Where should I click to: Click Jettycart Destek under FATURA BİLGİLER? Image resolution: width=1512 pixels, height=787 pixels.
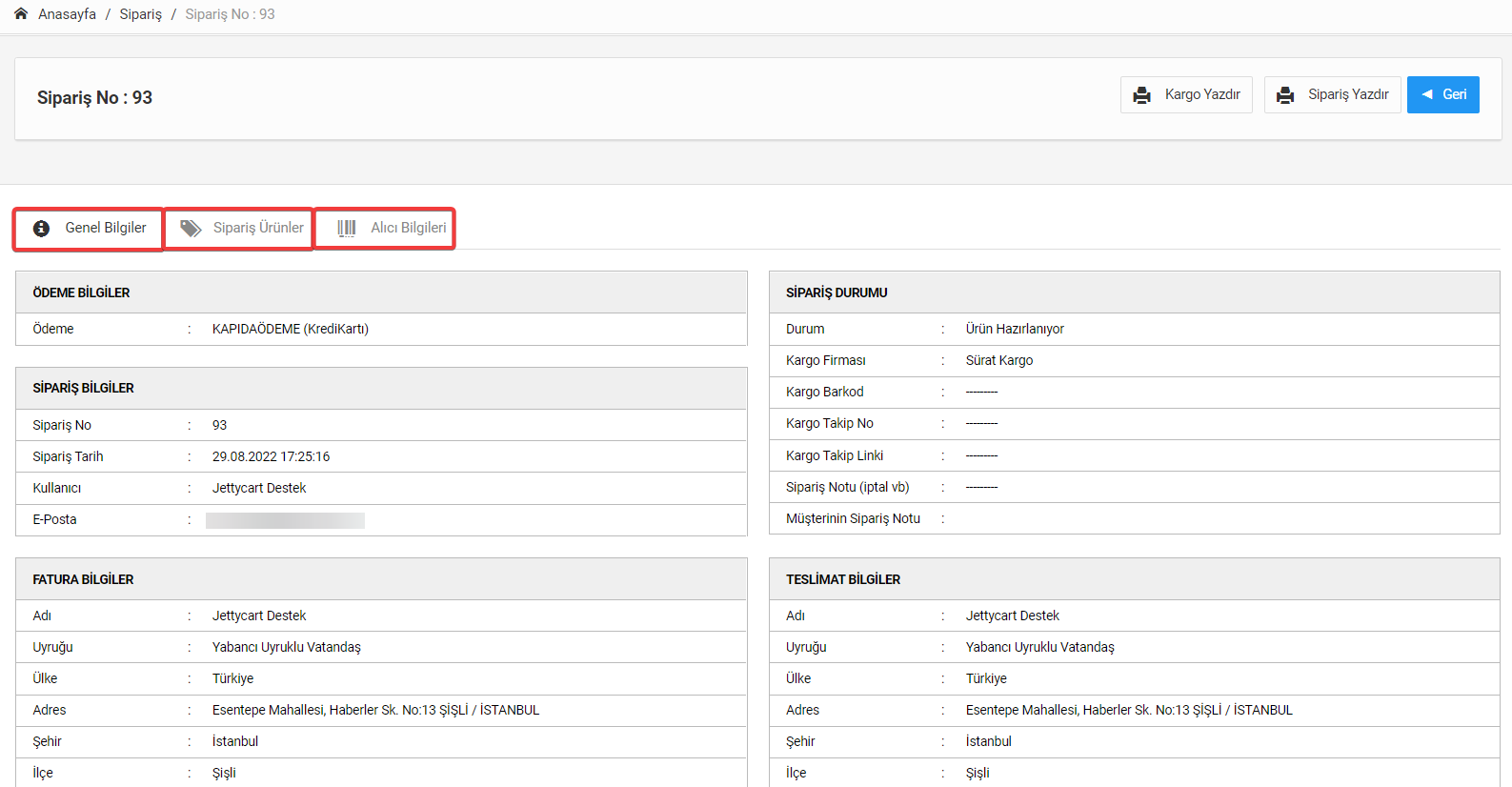pos(259,615)
